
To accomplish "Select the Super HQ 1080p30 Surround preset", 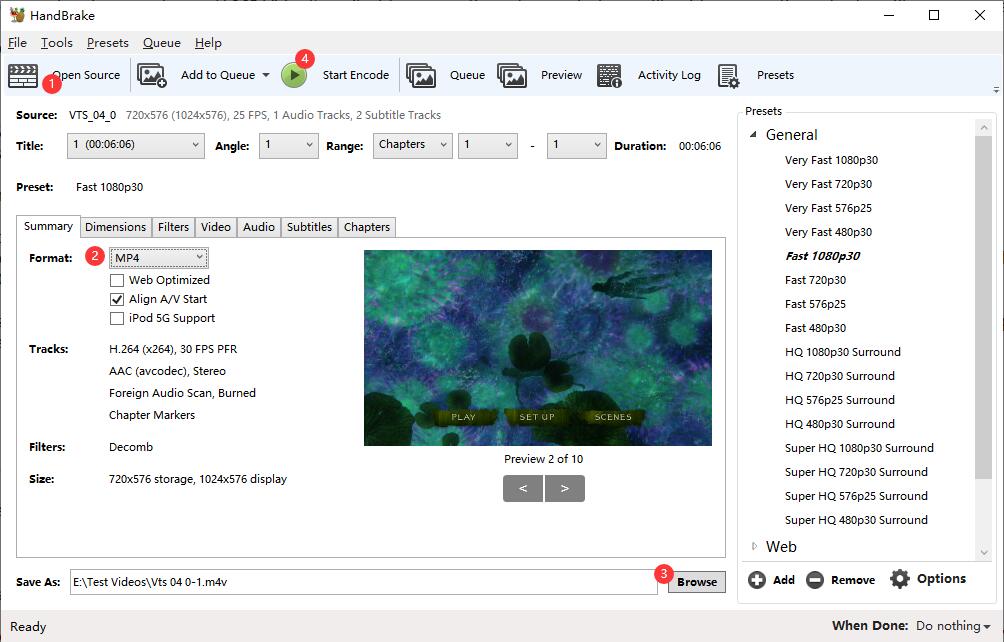I will pyautogui.click(x=859, y=448).
